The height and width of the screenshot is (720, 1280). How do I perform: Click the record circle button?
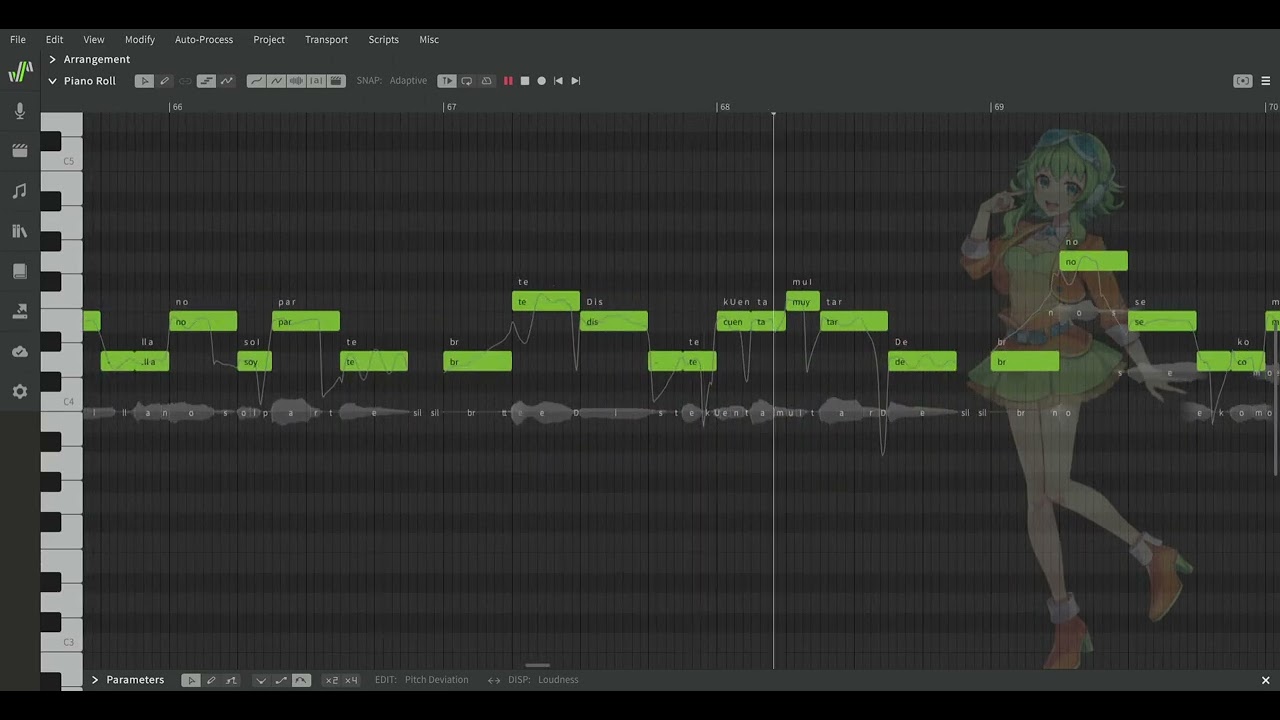tap(542, 81)
